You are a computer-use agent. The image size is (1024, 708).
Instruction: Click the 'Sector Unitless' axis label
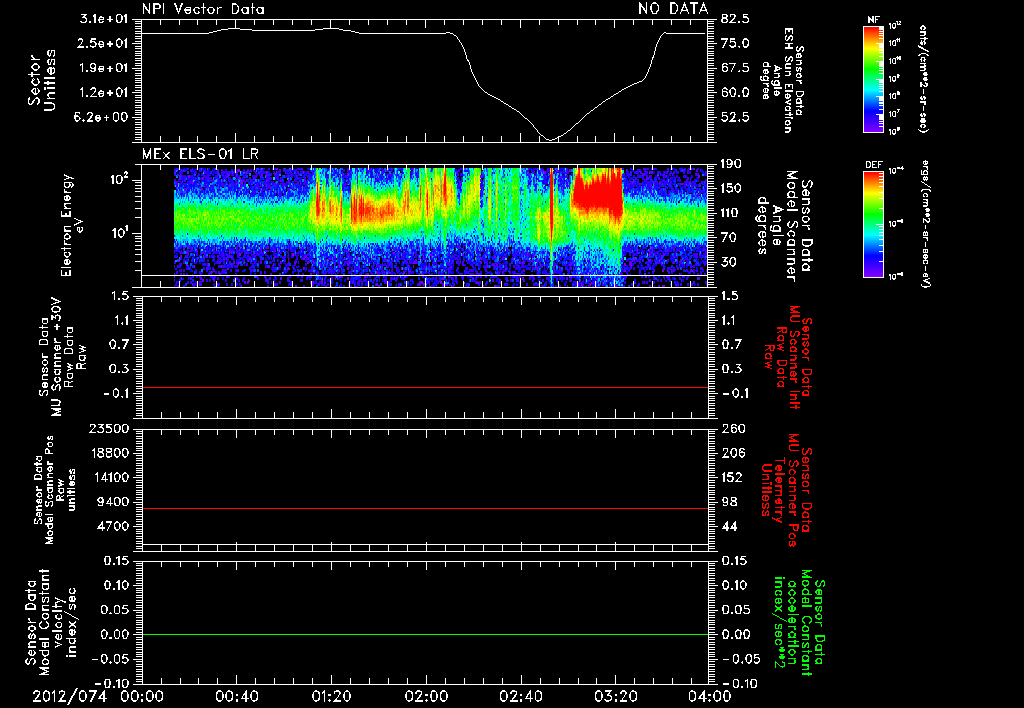tap(42, 80)
